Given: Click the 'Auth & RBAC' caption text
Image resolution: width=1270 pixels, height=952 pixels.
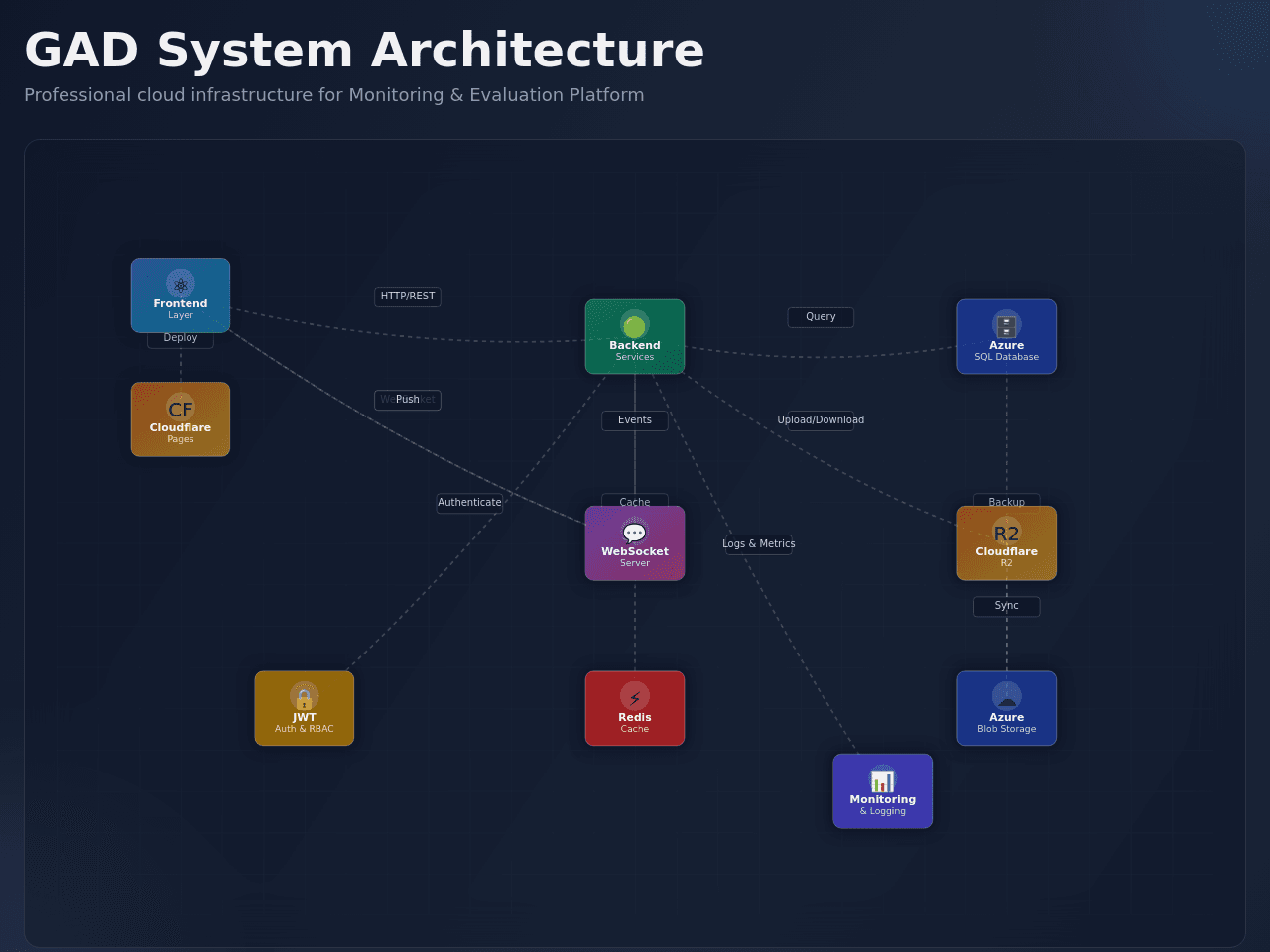Looking at the screenshot, I should [x=305, y=729].
